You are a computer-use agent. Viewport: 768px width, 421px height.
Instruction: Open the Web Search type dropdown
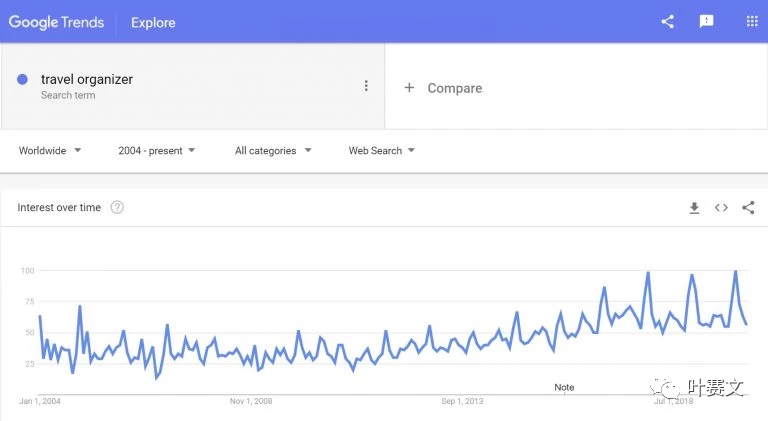pos(382,151)
